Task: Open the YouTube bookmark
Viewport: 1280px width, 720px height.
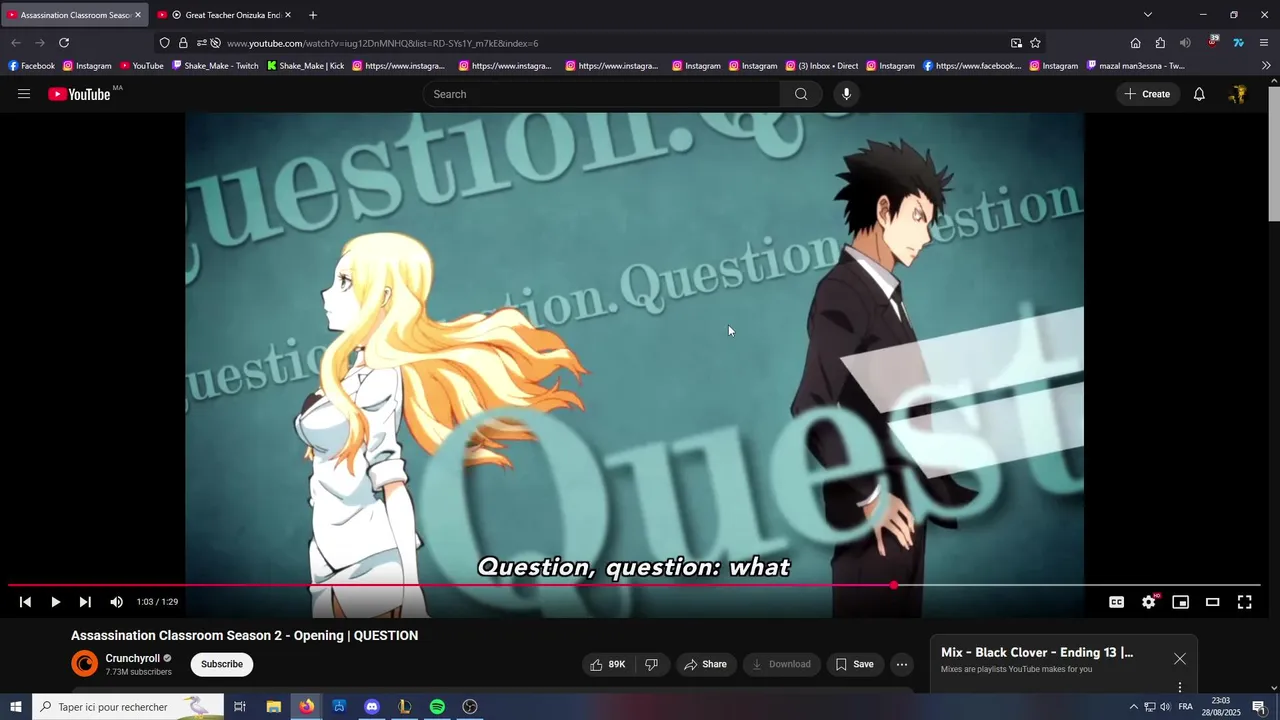Action: coord(141,66)
